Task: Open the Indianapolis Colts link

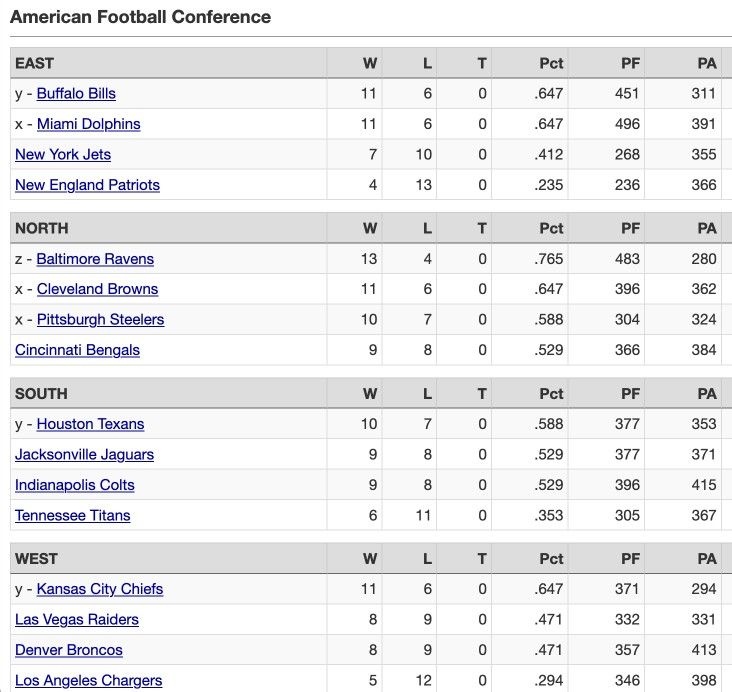Action: (75, 485)
